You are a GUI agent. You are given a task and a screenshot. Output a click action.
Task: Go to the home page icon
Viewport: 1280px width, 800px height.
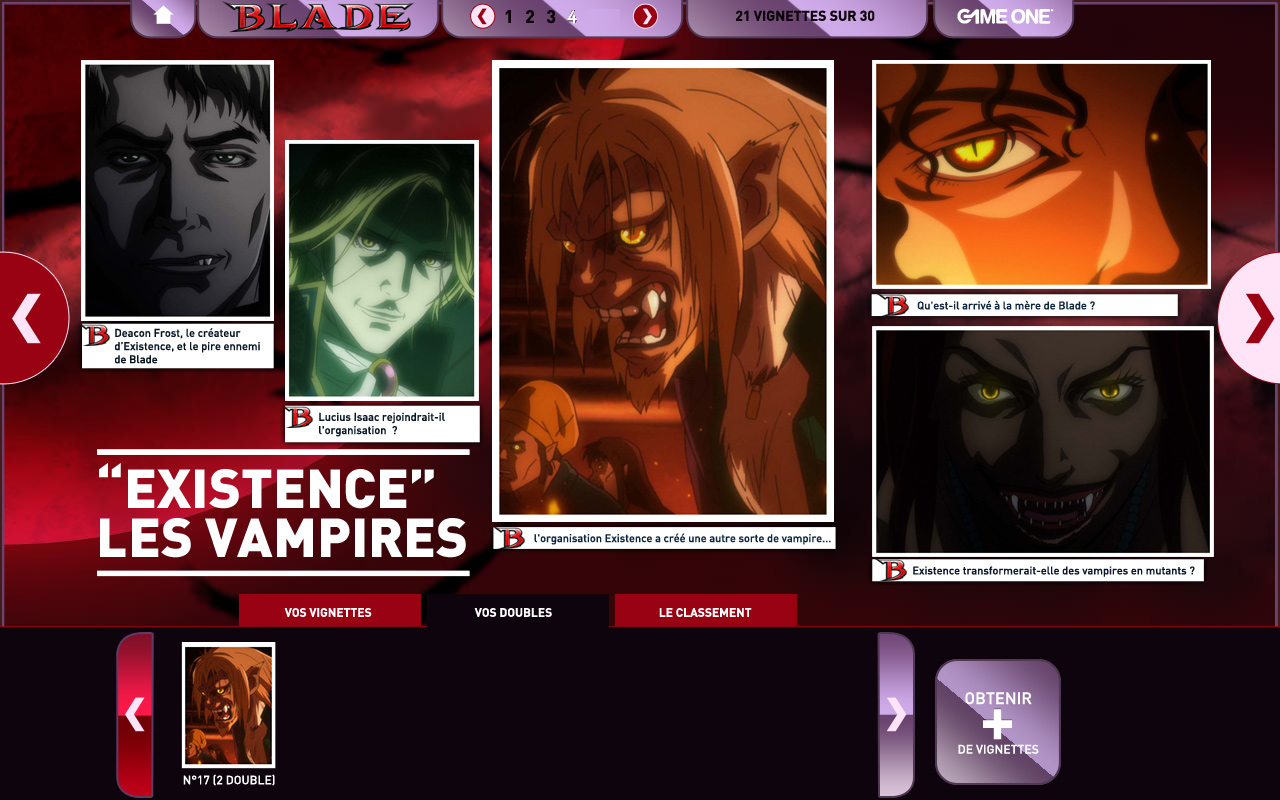[x=163, y=17]
